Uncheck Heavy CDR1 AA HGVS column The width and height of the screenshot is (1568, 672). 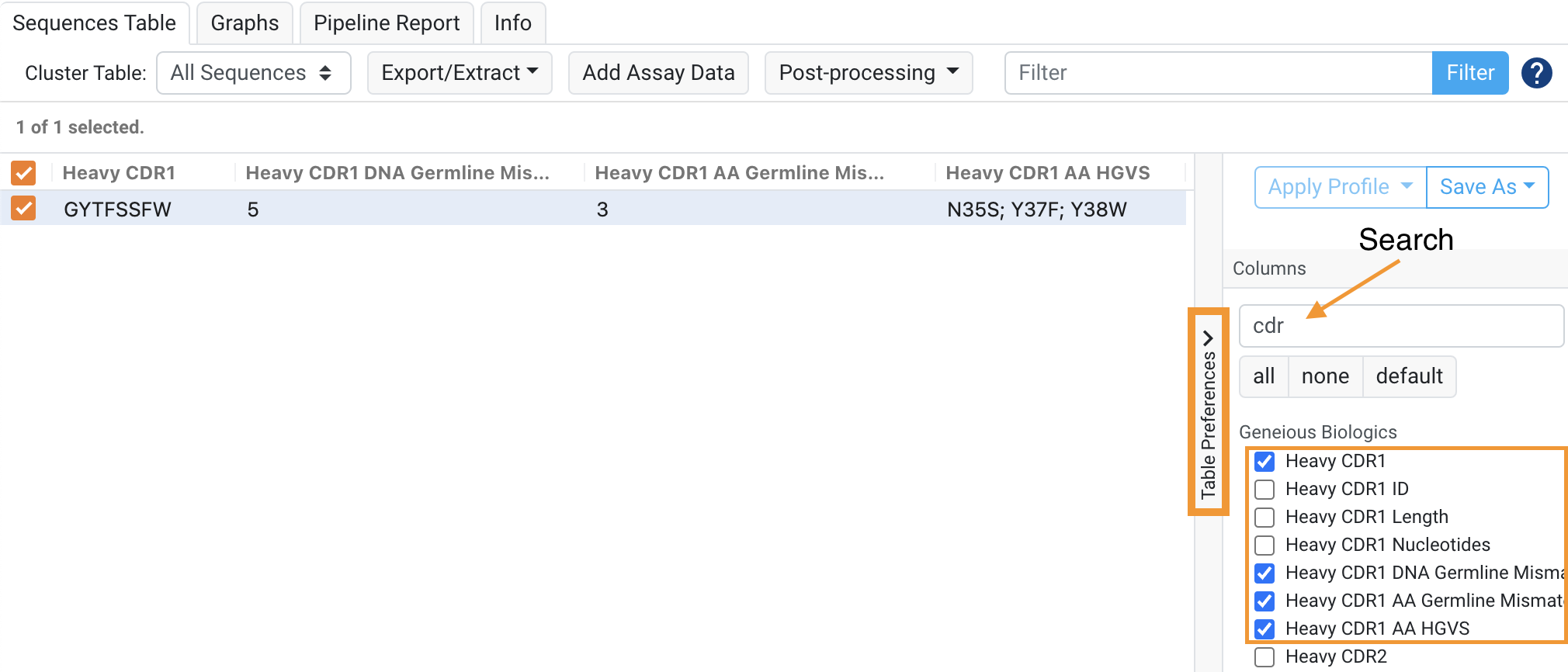click(1264, 629)
